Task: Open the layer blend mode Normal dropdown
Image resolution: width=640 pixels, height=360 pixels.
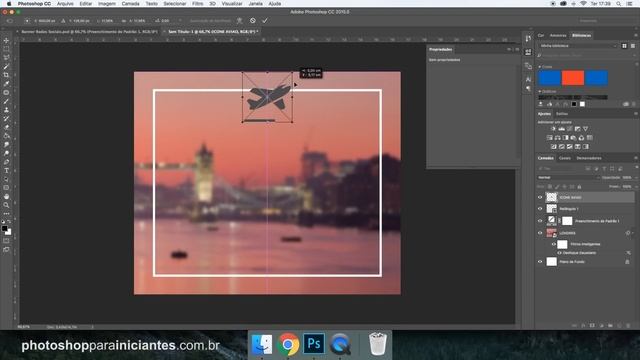Action: coord(568,178)
